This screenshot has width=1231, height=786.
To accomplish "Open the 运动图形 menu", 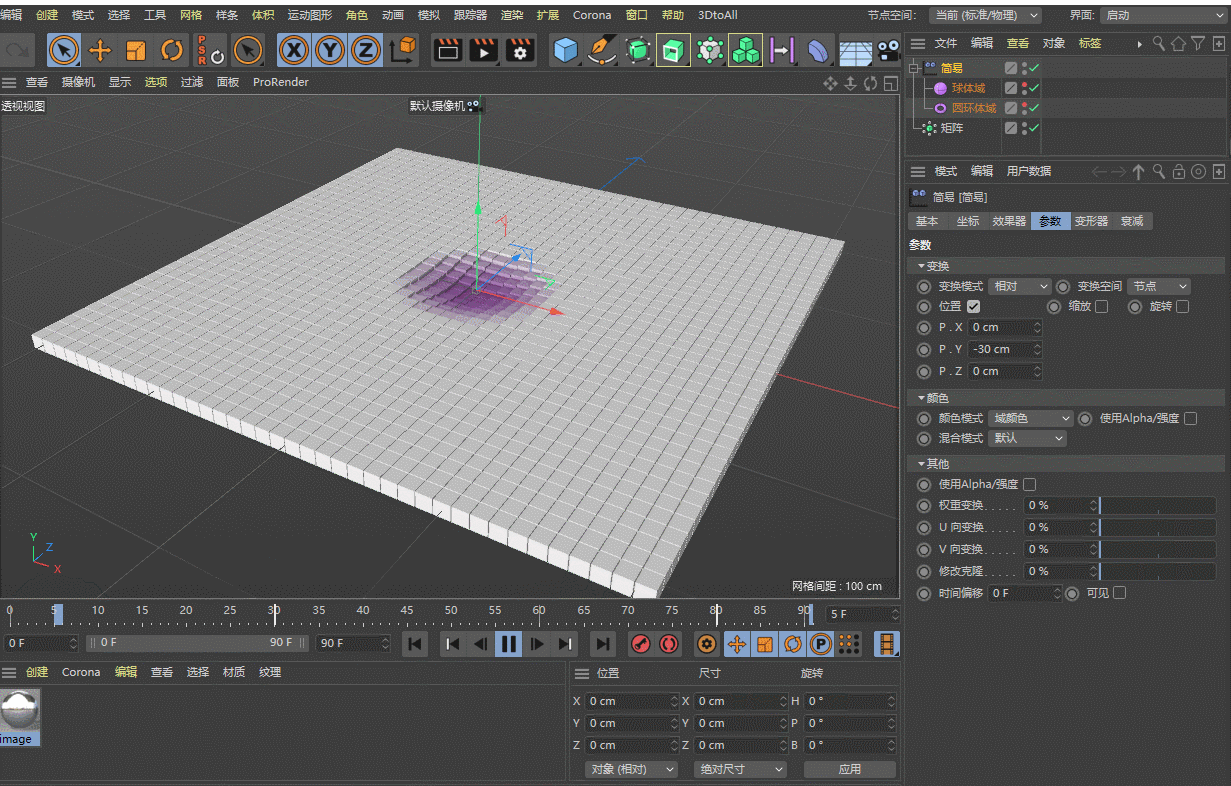I will [x=310, y=15].
